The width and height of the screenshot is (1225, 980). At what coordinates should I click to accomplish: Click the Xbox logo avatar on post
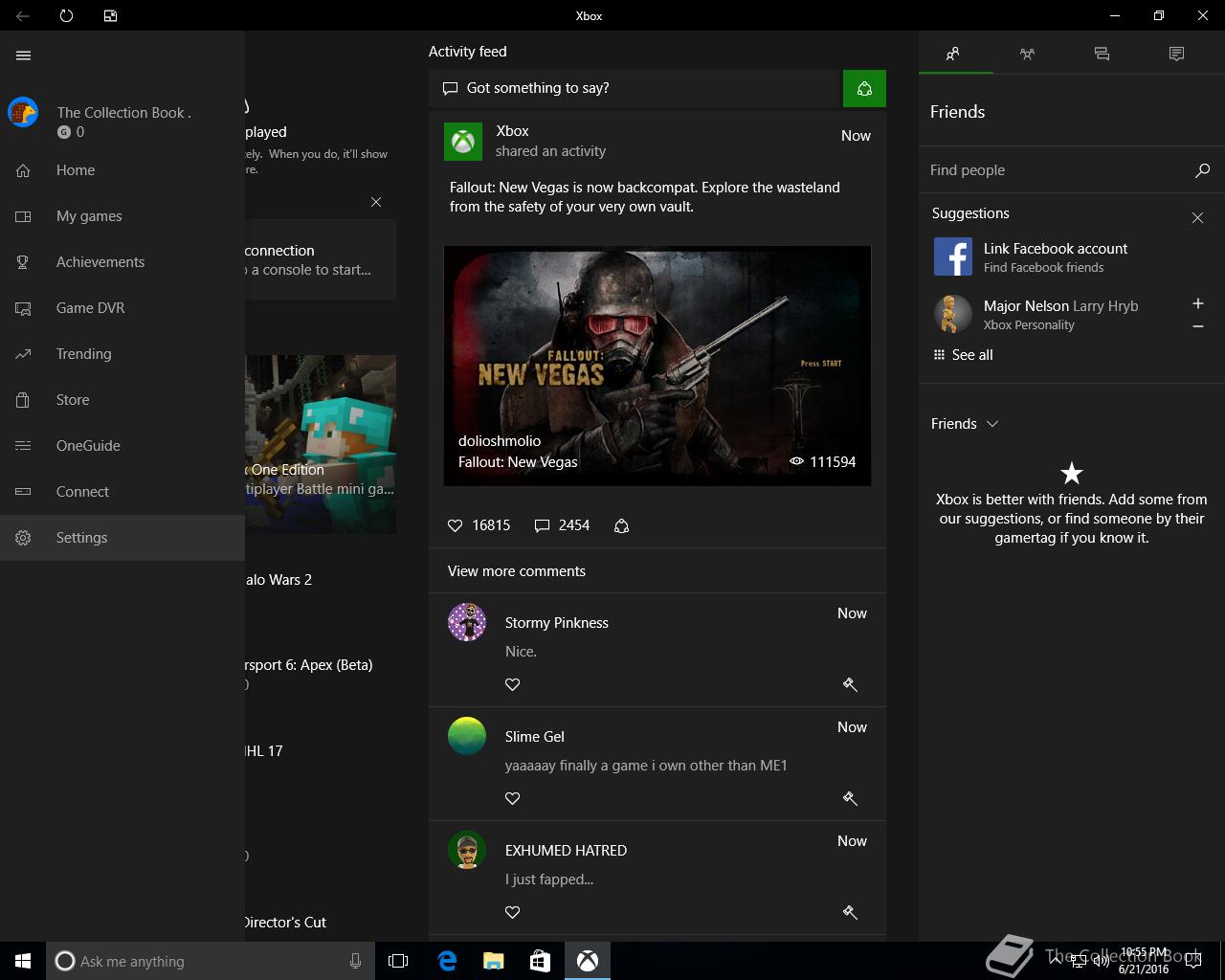(463, 142)
